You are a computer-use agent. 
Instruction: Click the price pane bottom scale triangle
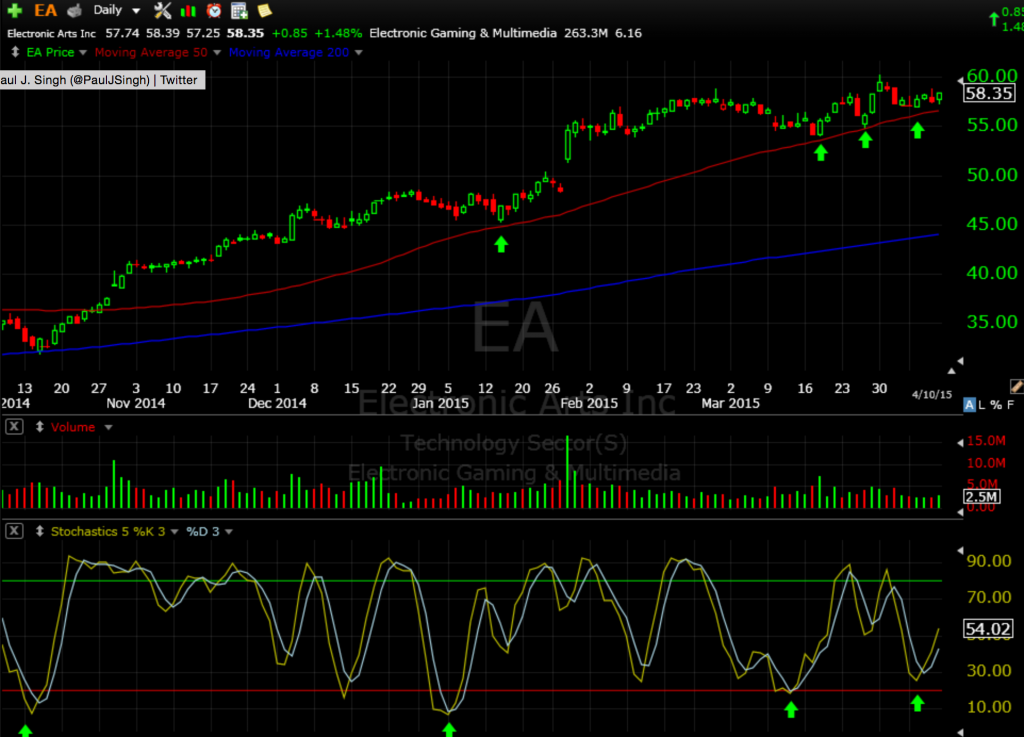960,360
